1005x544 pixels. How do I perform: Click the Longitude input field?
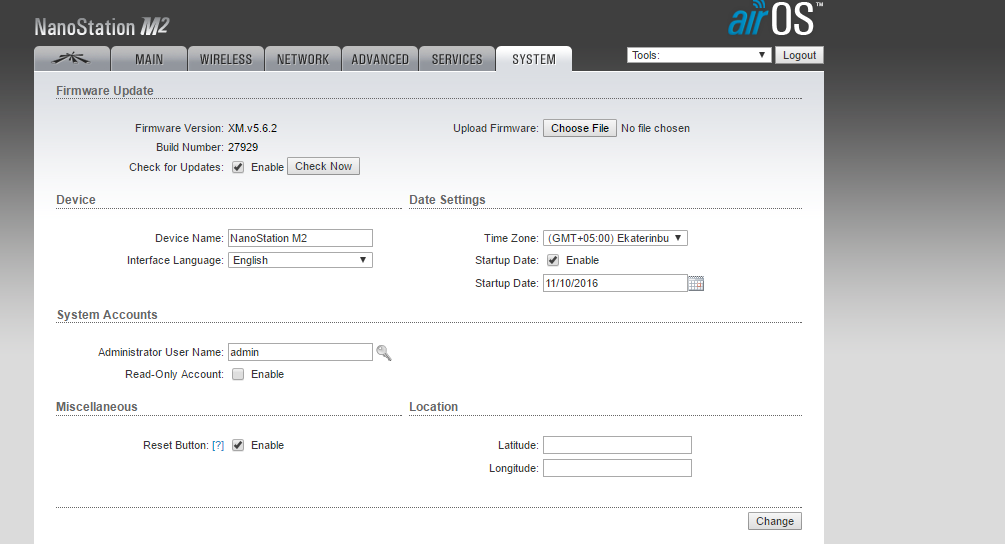617,468
